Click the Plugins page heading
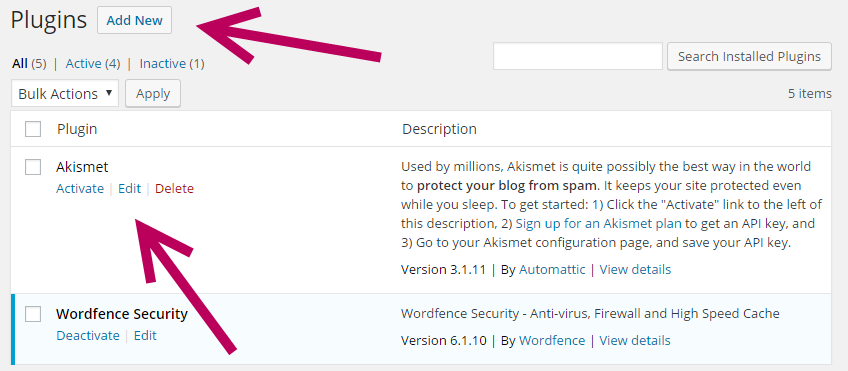Screen dimensions: 848x371 49,21
